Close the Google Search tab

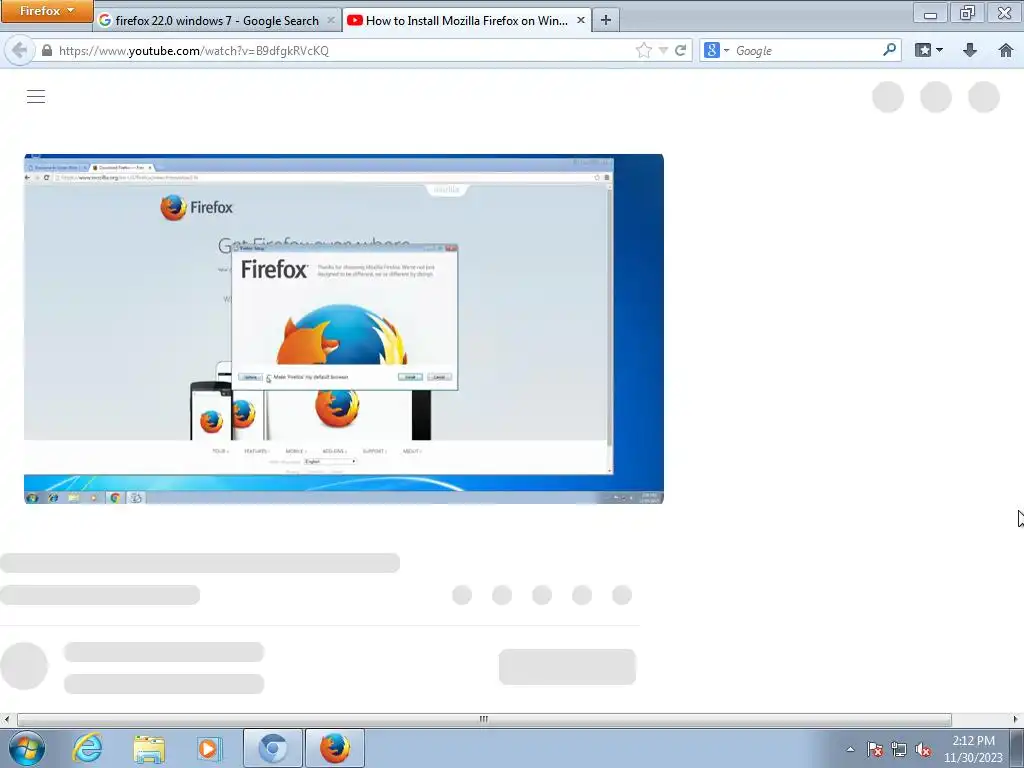click(x=331, y=20)
